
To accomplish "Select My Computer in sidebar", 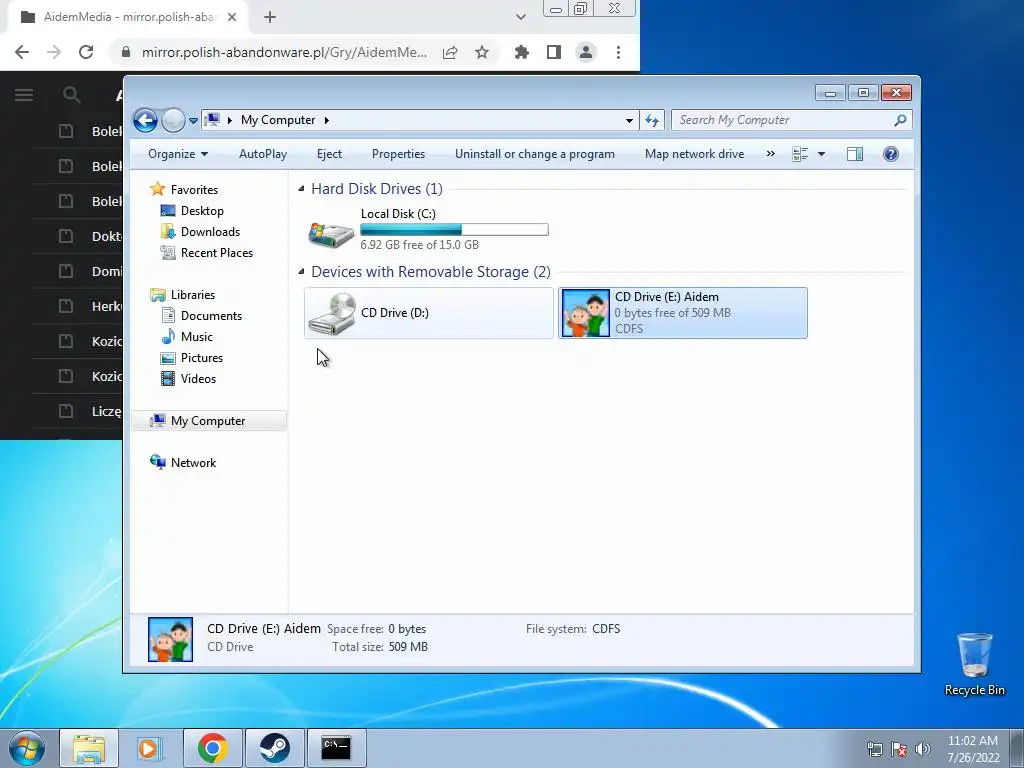I will [208, 421].
